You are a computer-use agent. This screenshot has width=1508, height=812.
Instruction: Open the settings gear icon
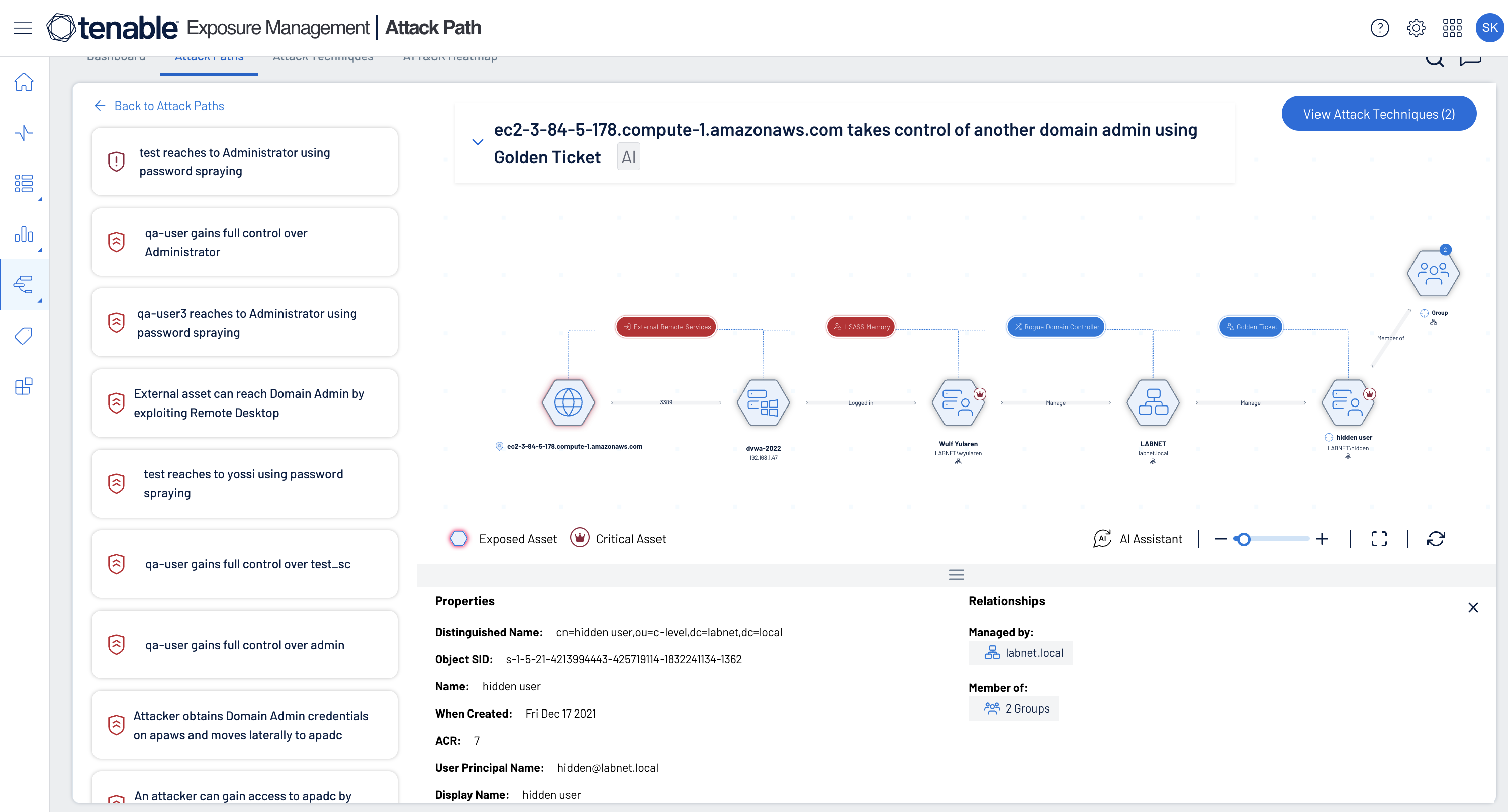point(1416,28)
